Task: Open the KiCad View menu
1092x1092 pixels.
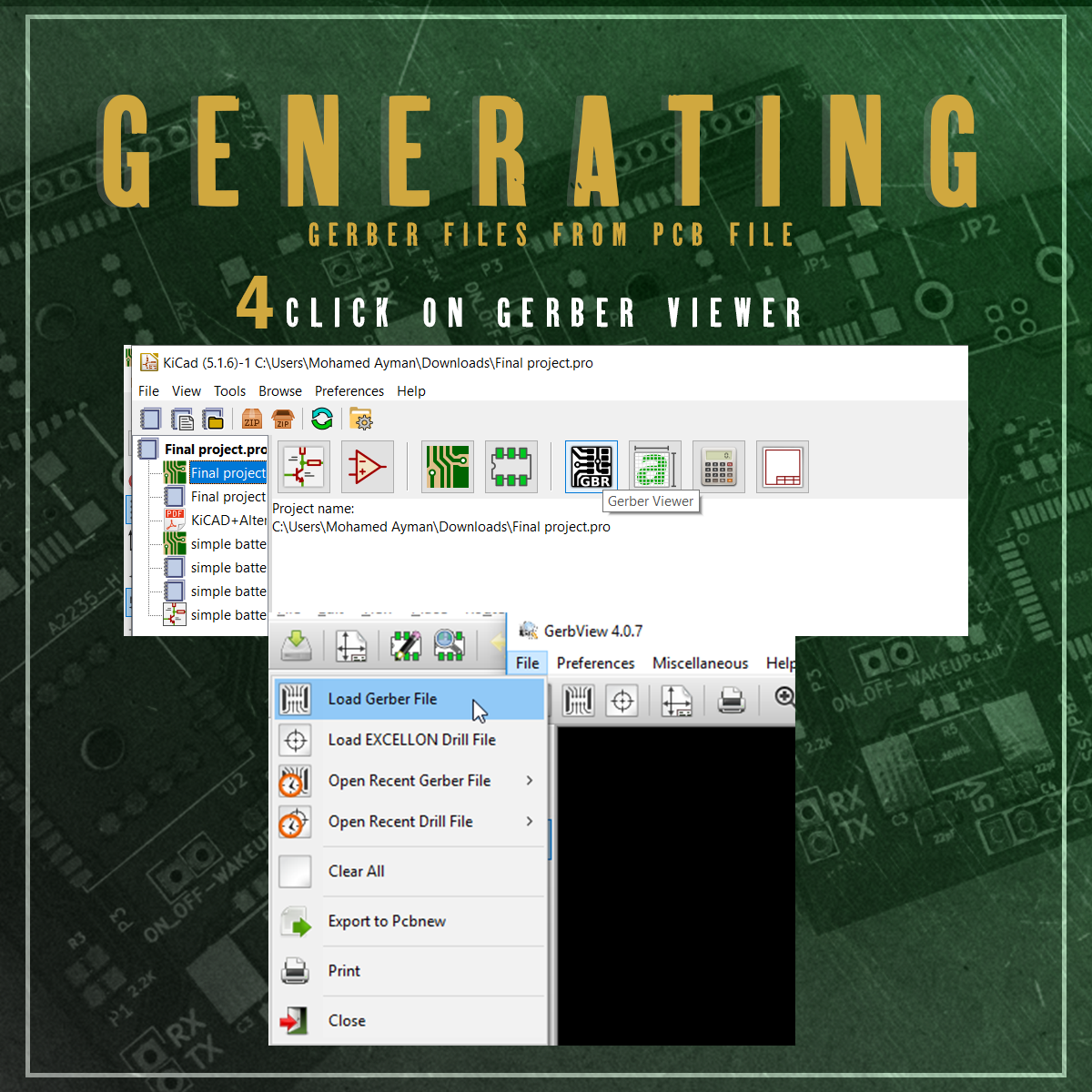Action: pyautogui.click(x=187, y=391)
